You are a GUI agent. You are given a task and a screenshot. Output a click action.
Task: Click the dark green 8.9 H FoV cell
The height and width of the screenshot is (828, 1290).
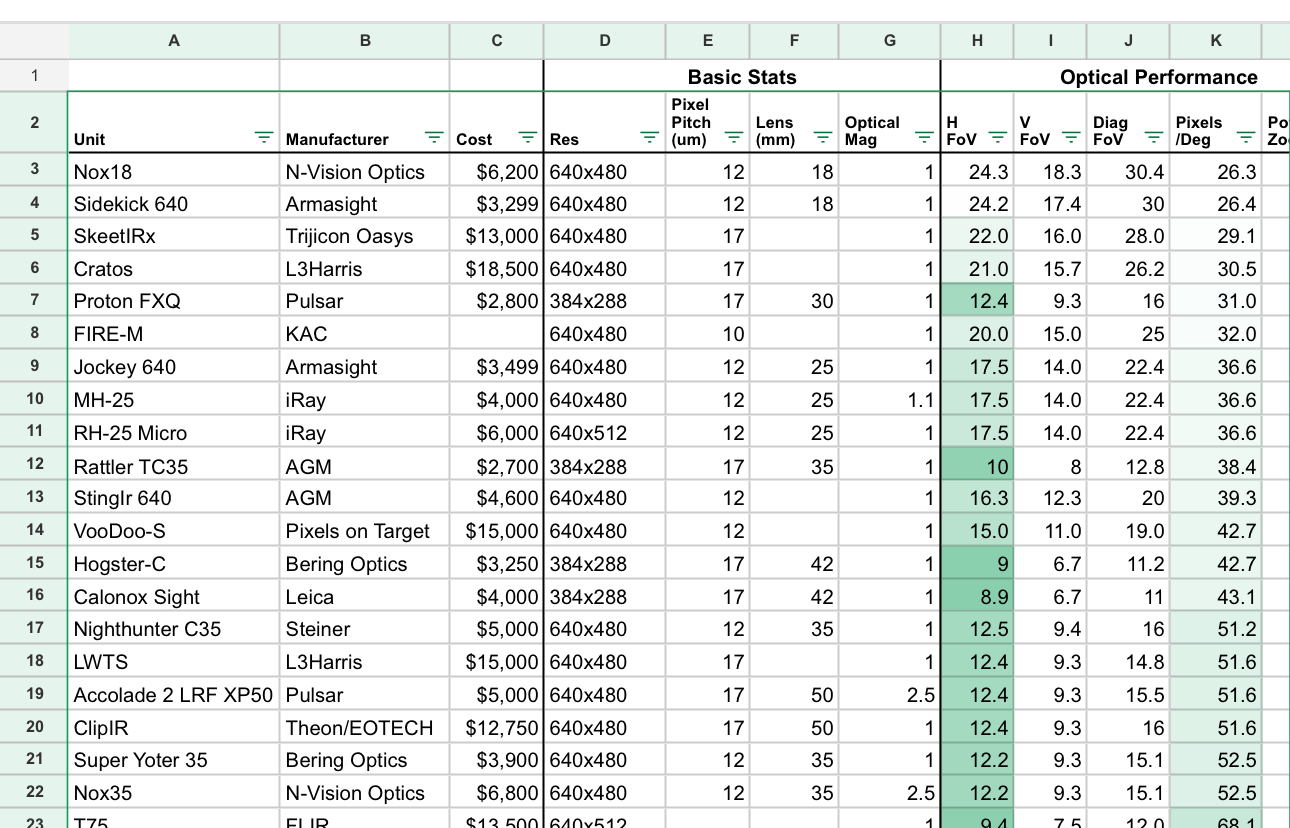977,597
